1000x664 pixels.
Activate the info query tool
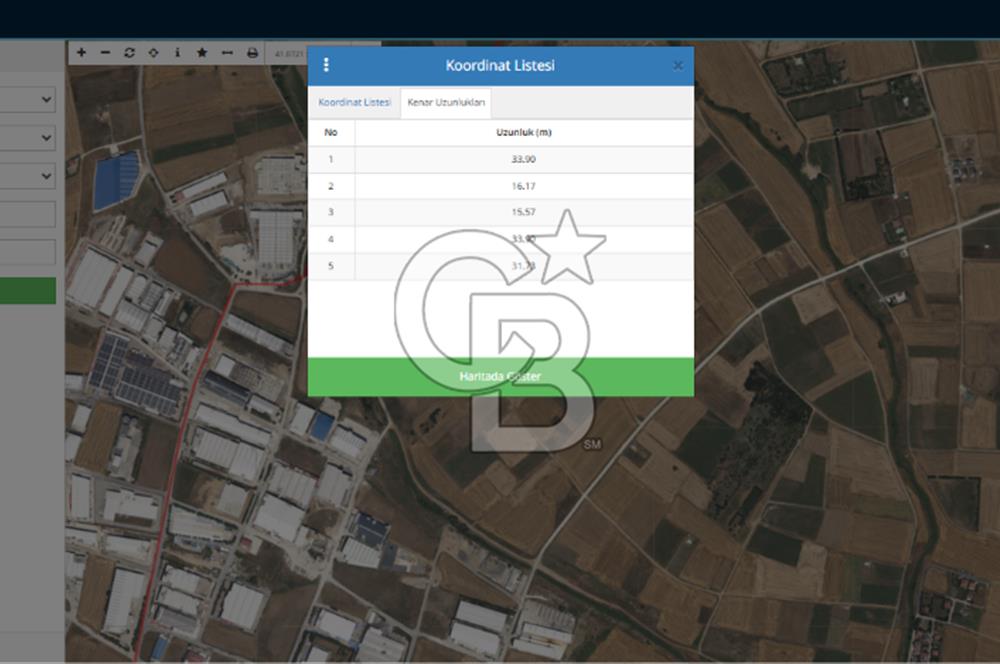178,52
